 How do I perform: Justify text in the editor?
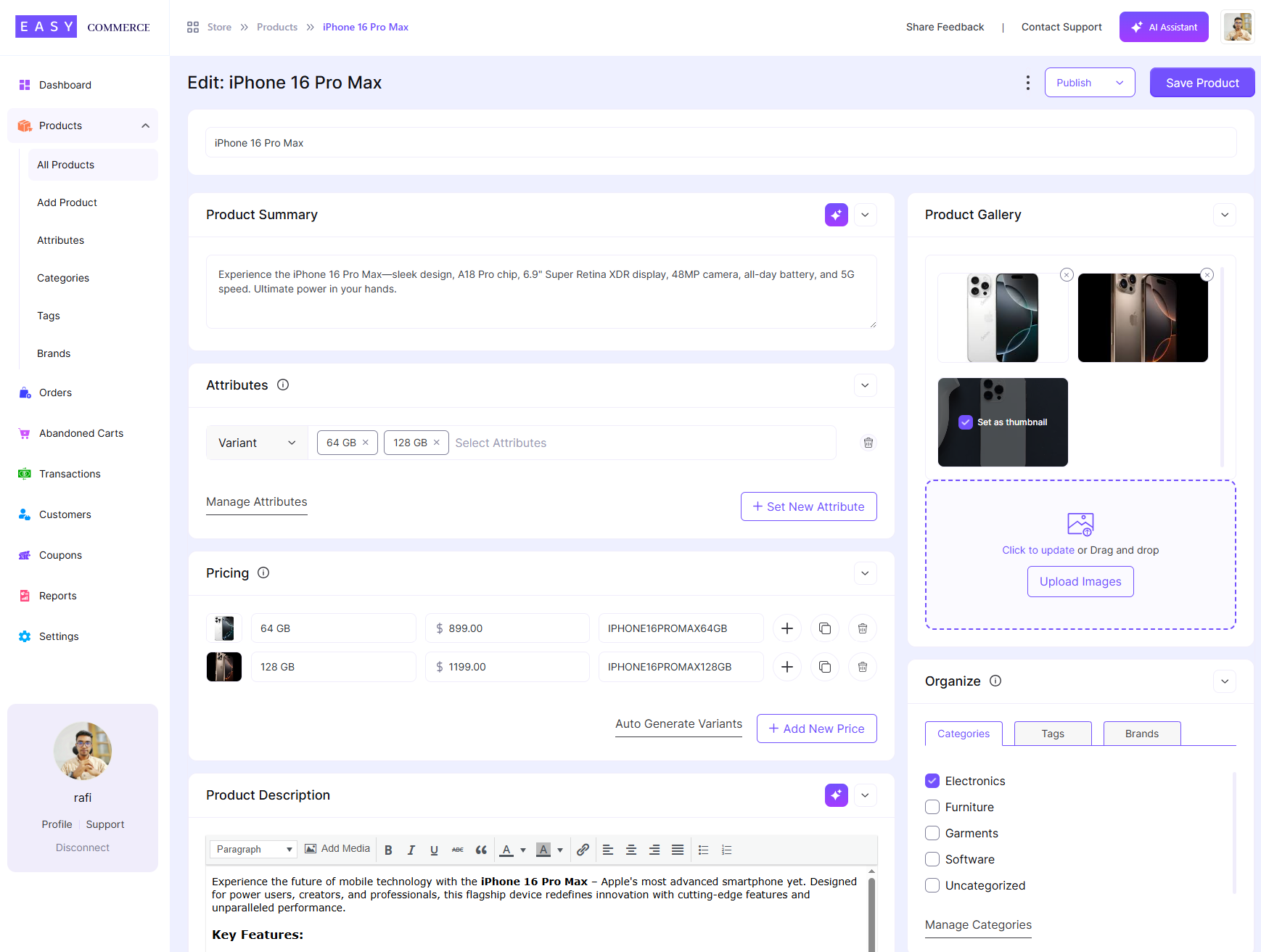[x=678, y=850]
